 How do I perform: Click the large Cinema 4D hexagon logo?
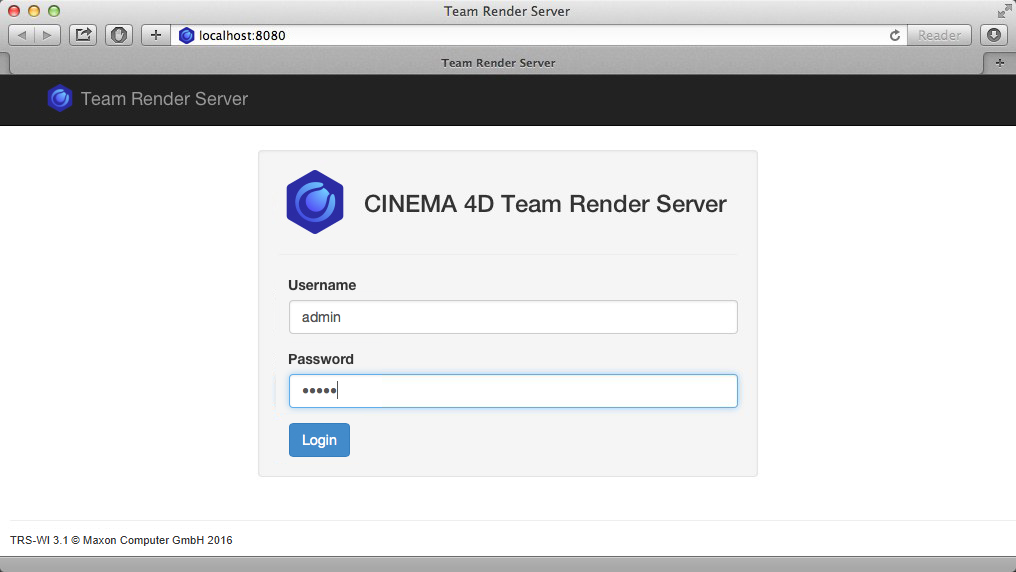click(315, 203)
